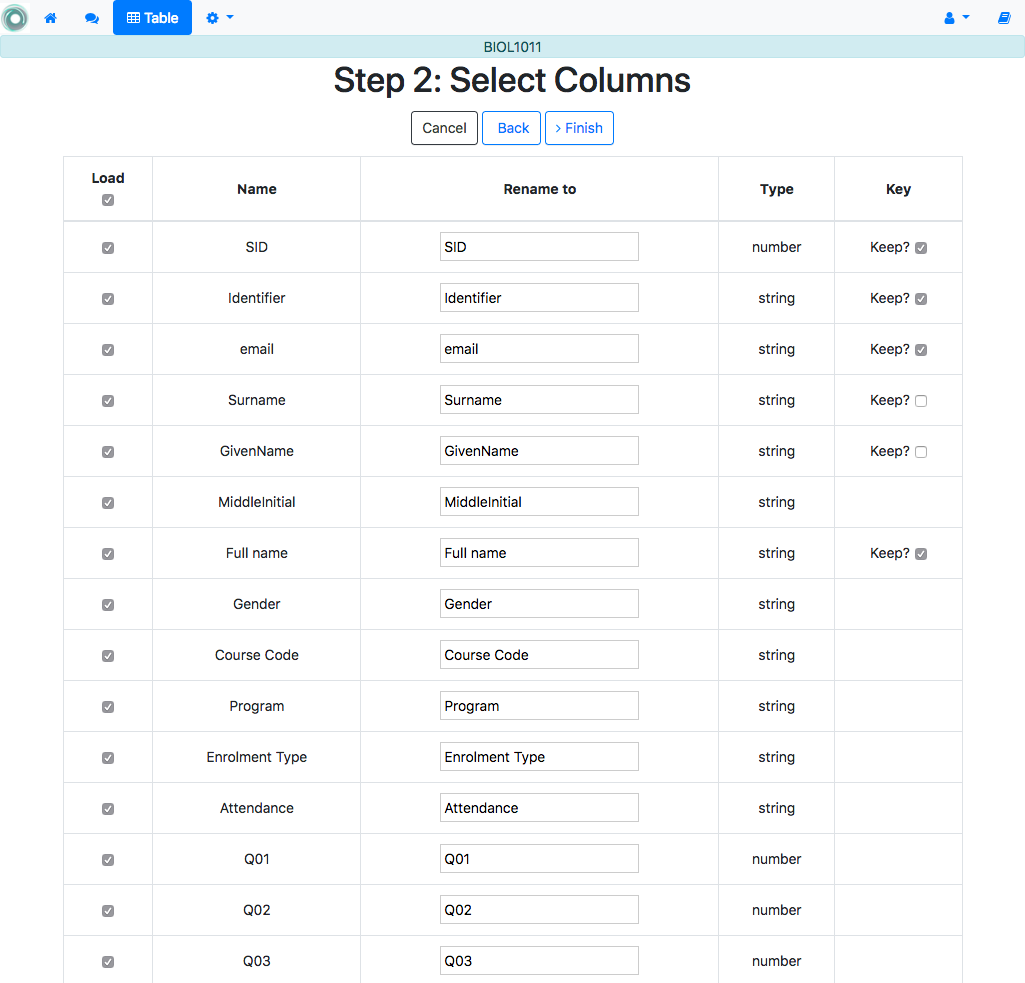Click the 'Step 2: Select Columns' heading

tap(512, 80)
